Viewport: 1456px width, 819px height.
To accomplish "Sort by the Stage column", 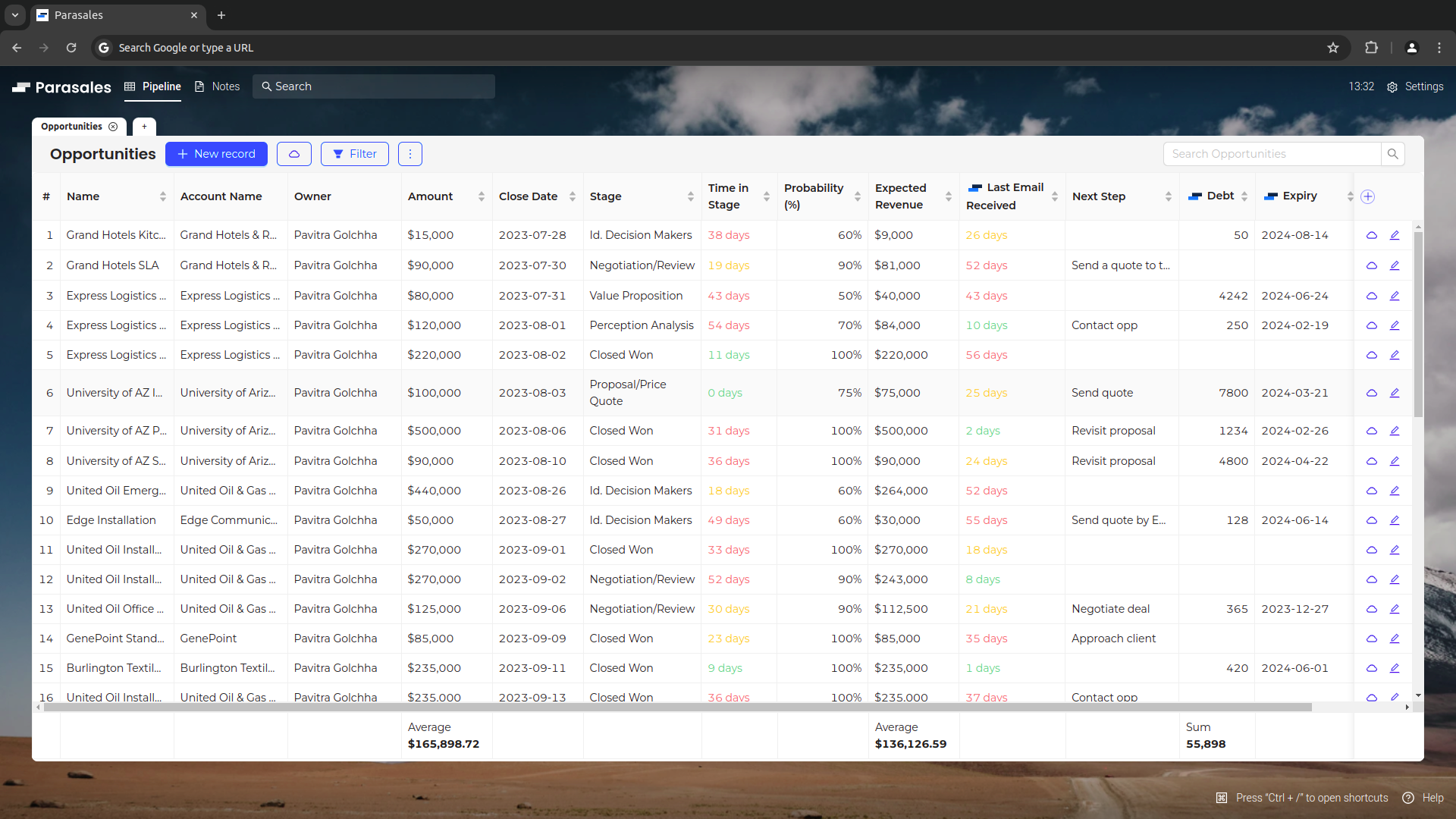I will (691, 196).
